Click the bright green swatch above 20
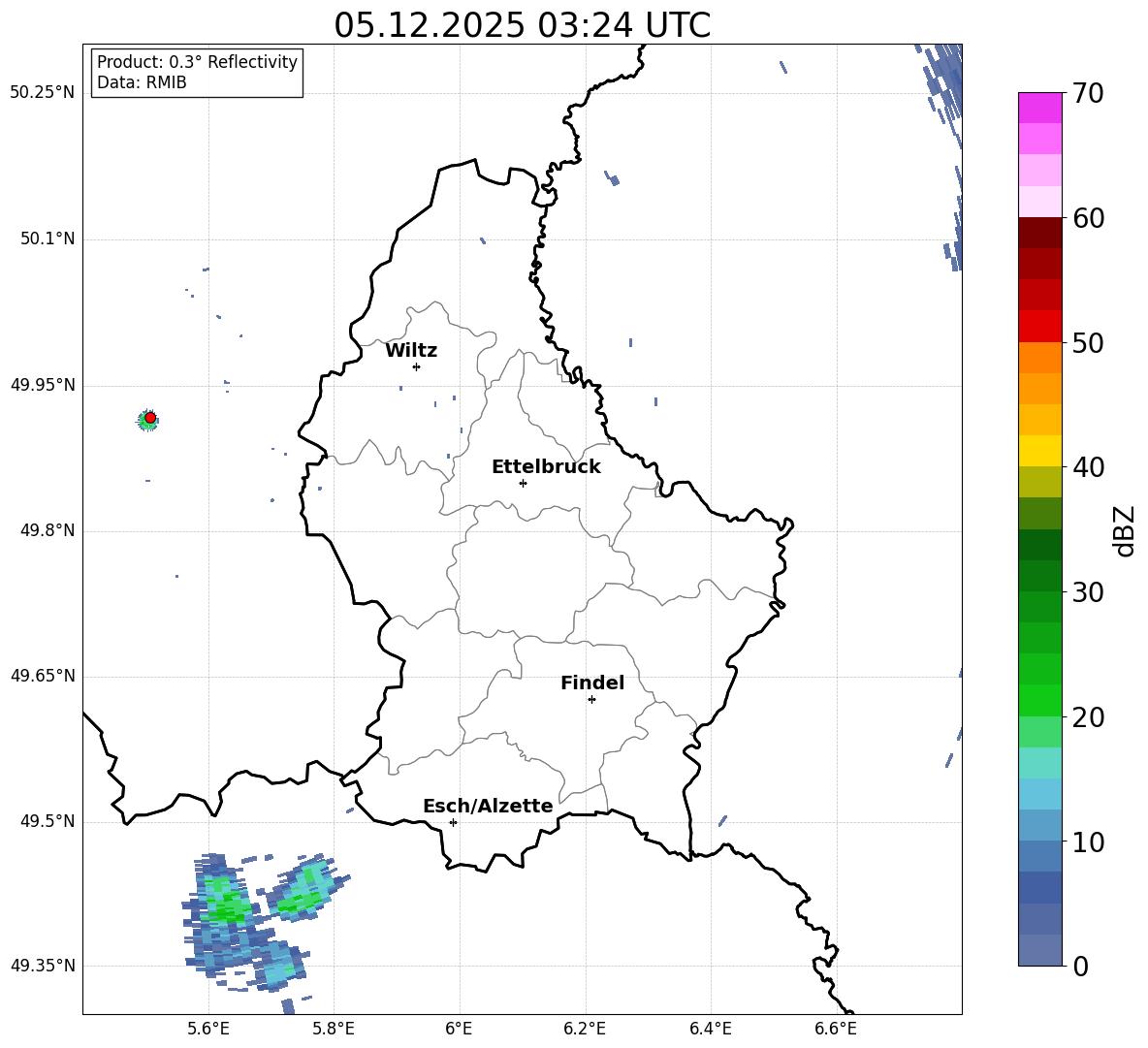Viewport: 1148px width, 1048px height. click(x=1039, y=700)
